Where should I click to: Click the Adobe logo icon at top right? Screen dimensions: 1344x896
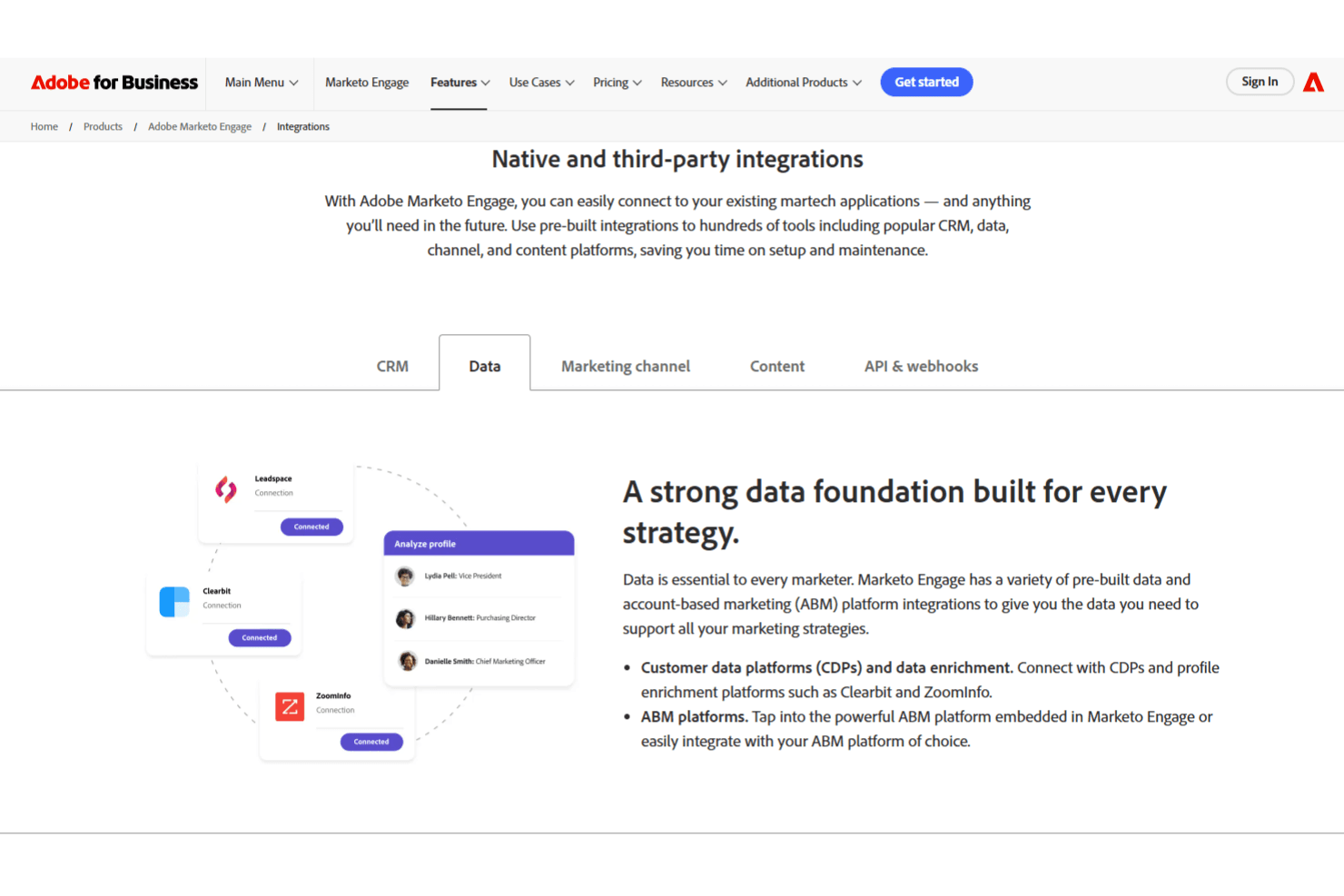pos(1313,83)
